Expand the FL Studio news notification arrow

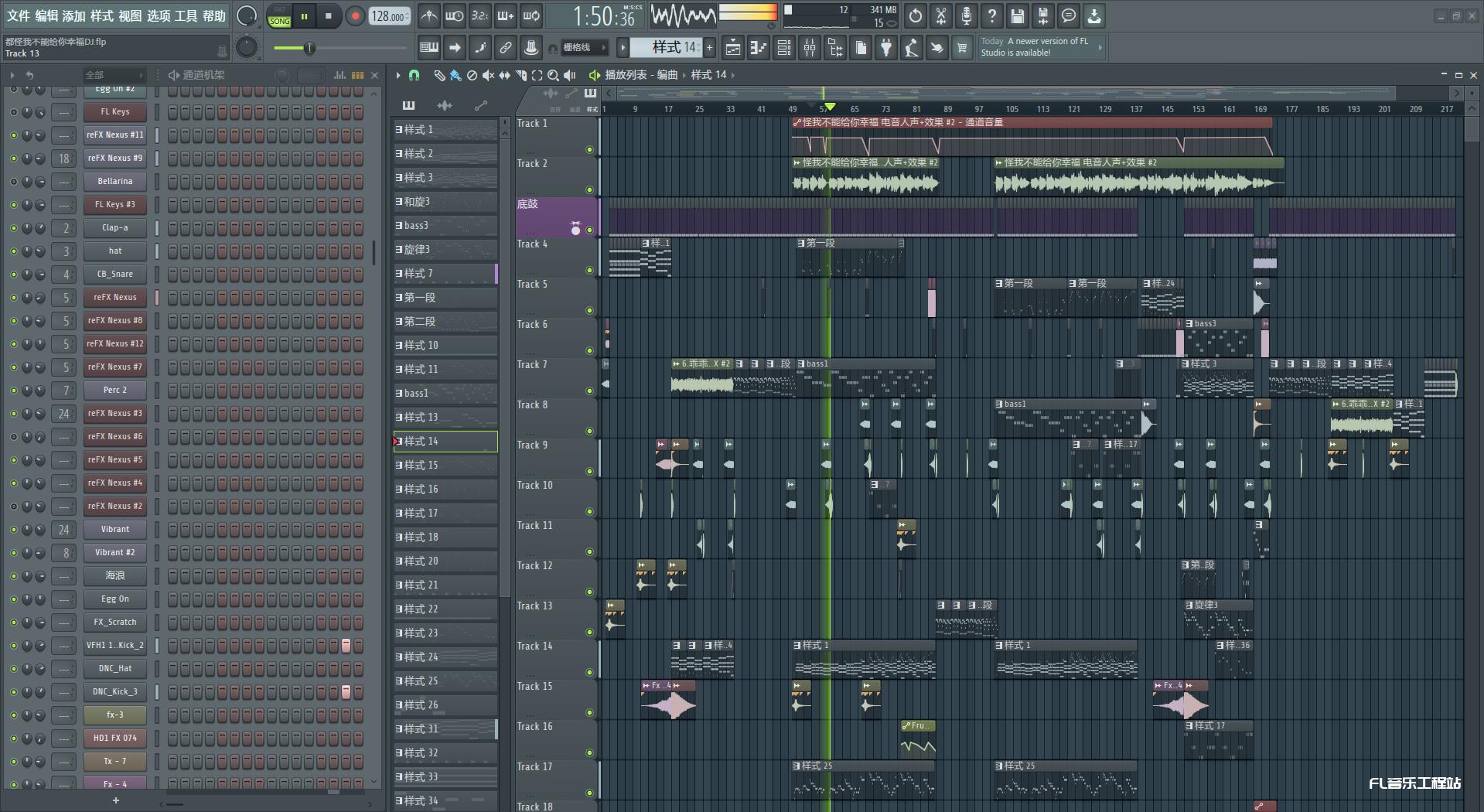click(x=1100, y=47)
